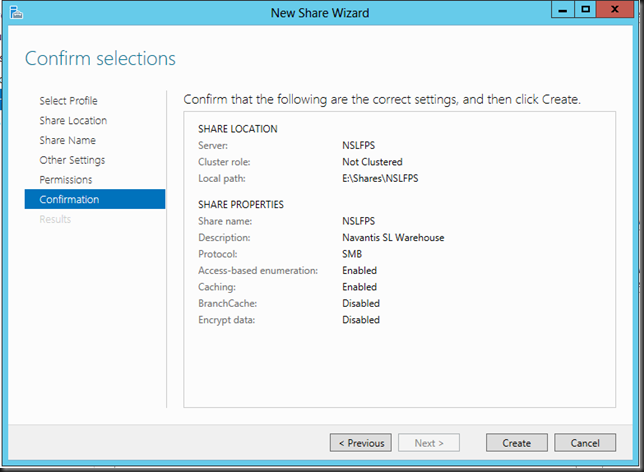644x472 pixels.
Task: Click the Not Clustered cluster role value
Action: tap(372, 162)
